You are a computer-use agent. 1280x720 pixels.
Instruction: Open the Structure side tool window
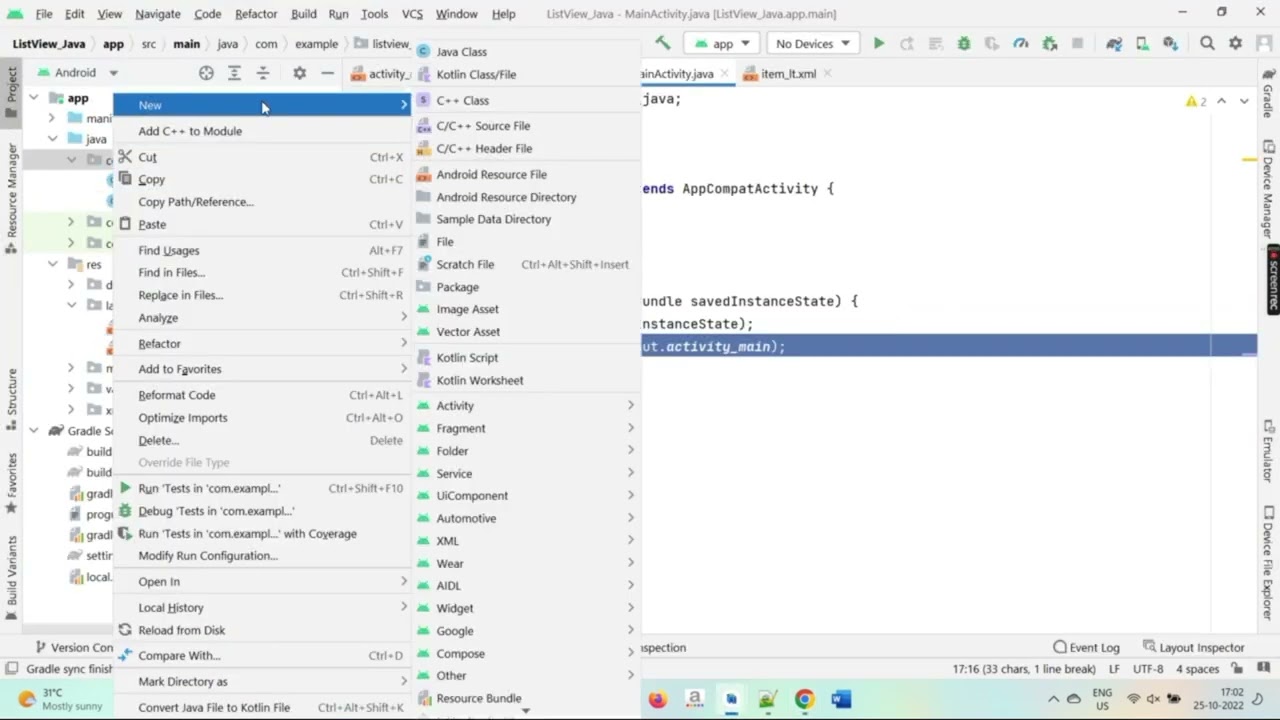tap(12, 398)
